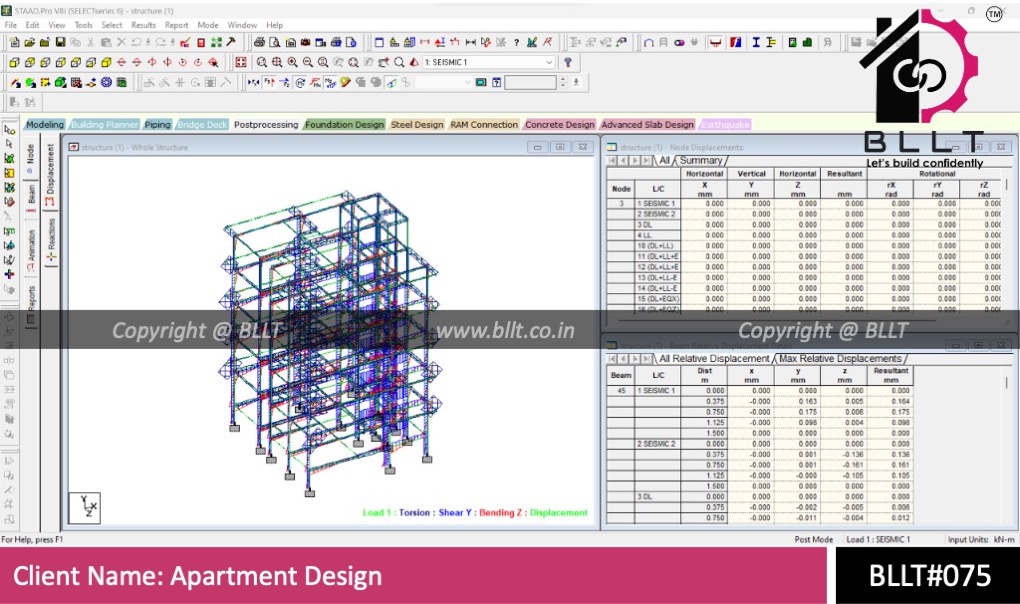Toggle the Fy shear force diagram icon
1020x604 pixels.
pyautogui.click(x=269, y=83)
